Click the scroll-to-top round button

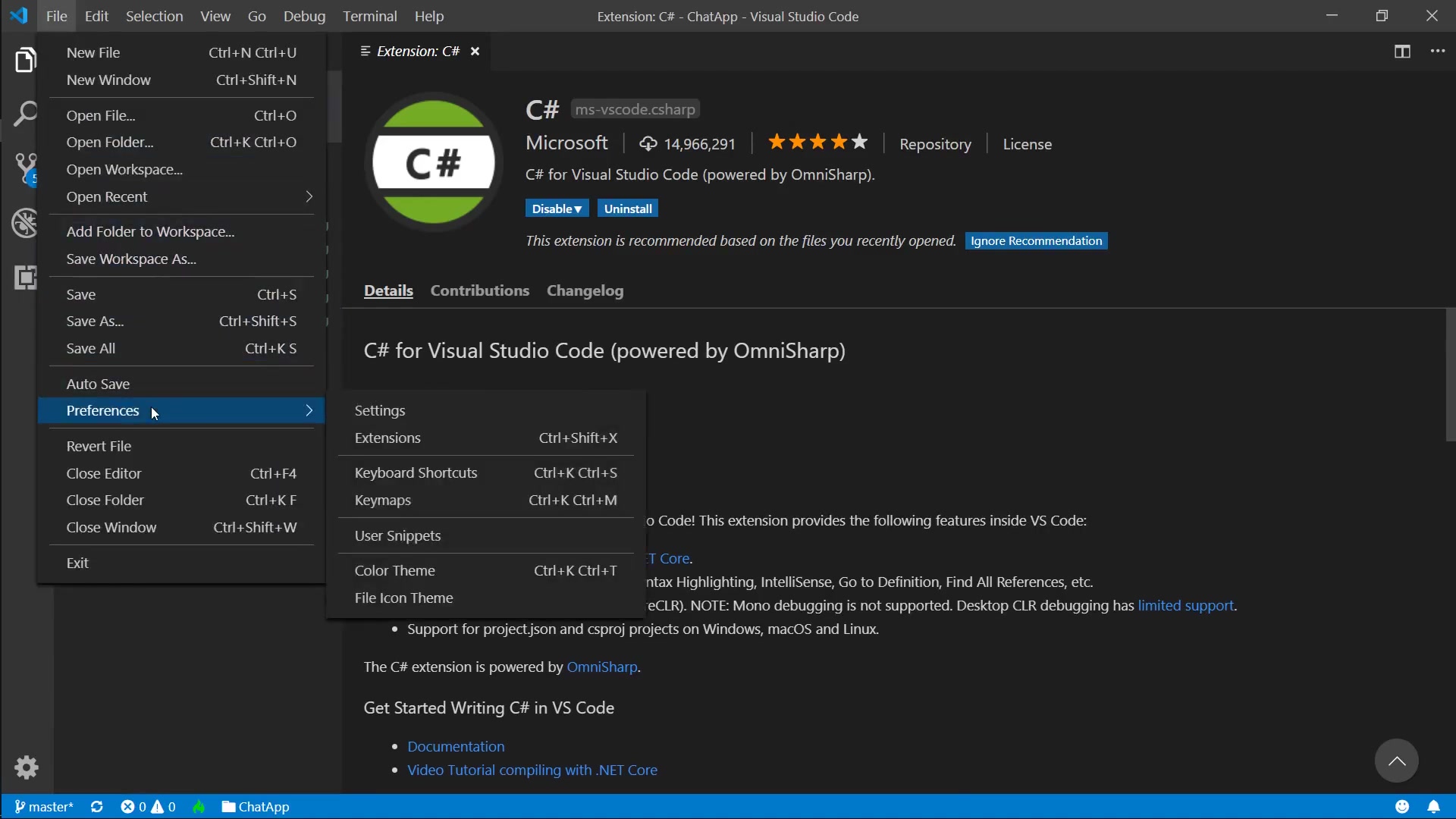point(1396,761)
